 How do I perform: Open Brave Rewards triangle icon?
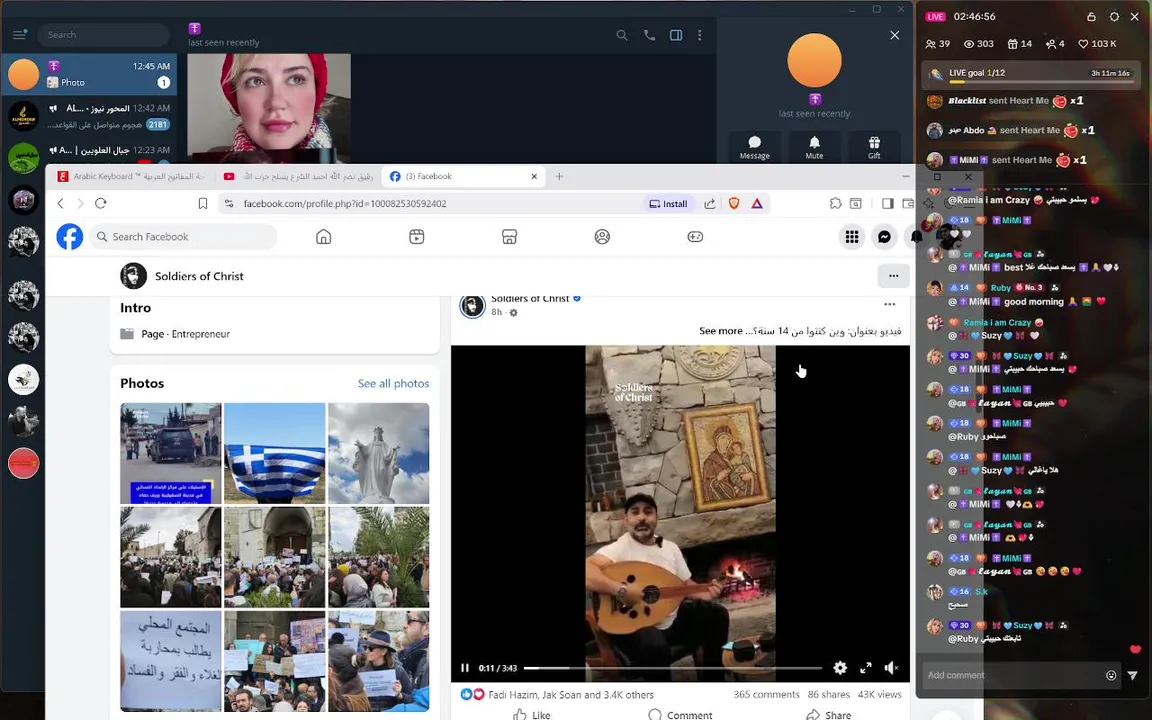click(x=757, y=204)
